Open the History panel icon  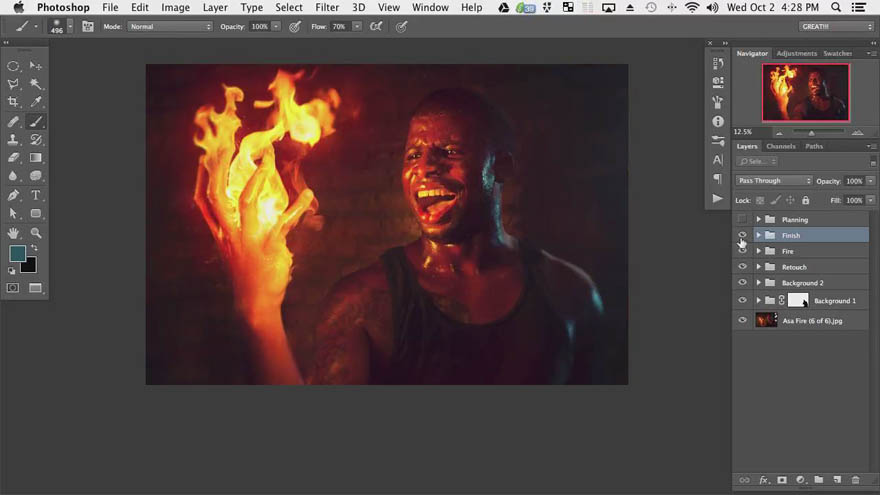click(x=718, y=63)
